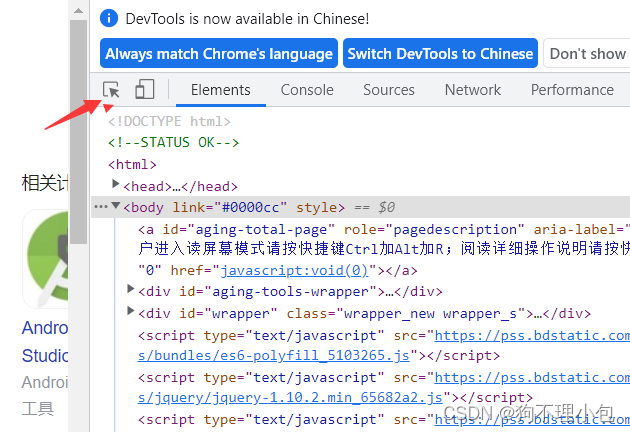Select the opening html tag row

point(132,164)
